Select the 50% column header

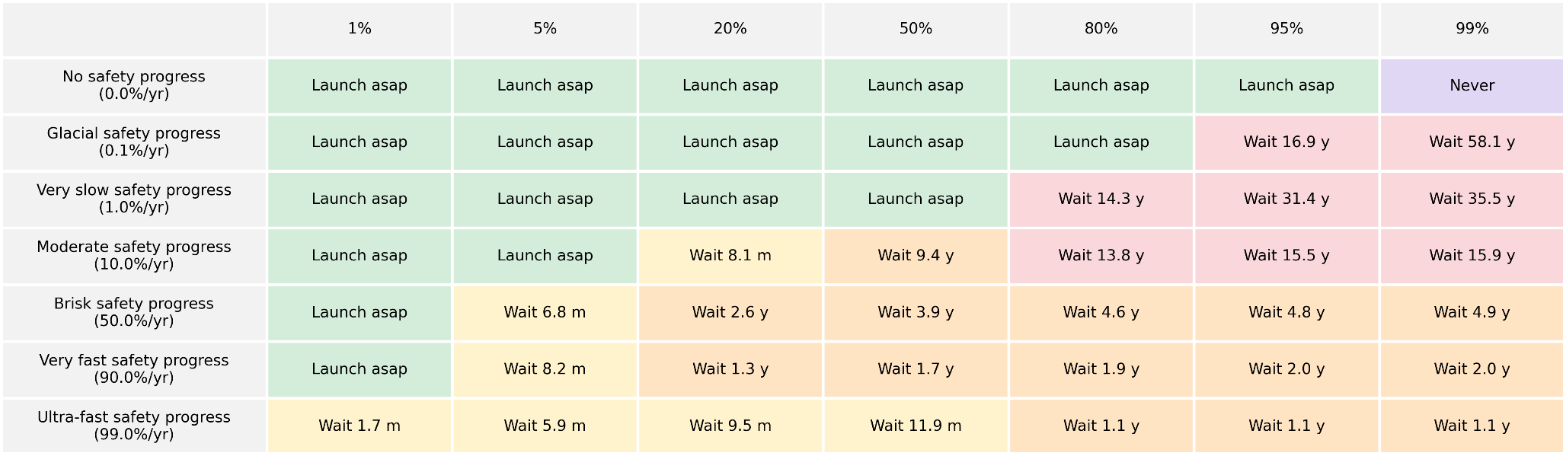tap(915, 29)
